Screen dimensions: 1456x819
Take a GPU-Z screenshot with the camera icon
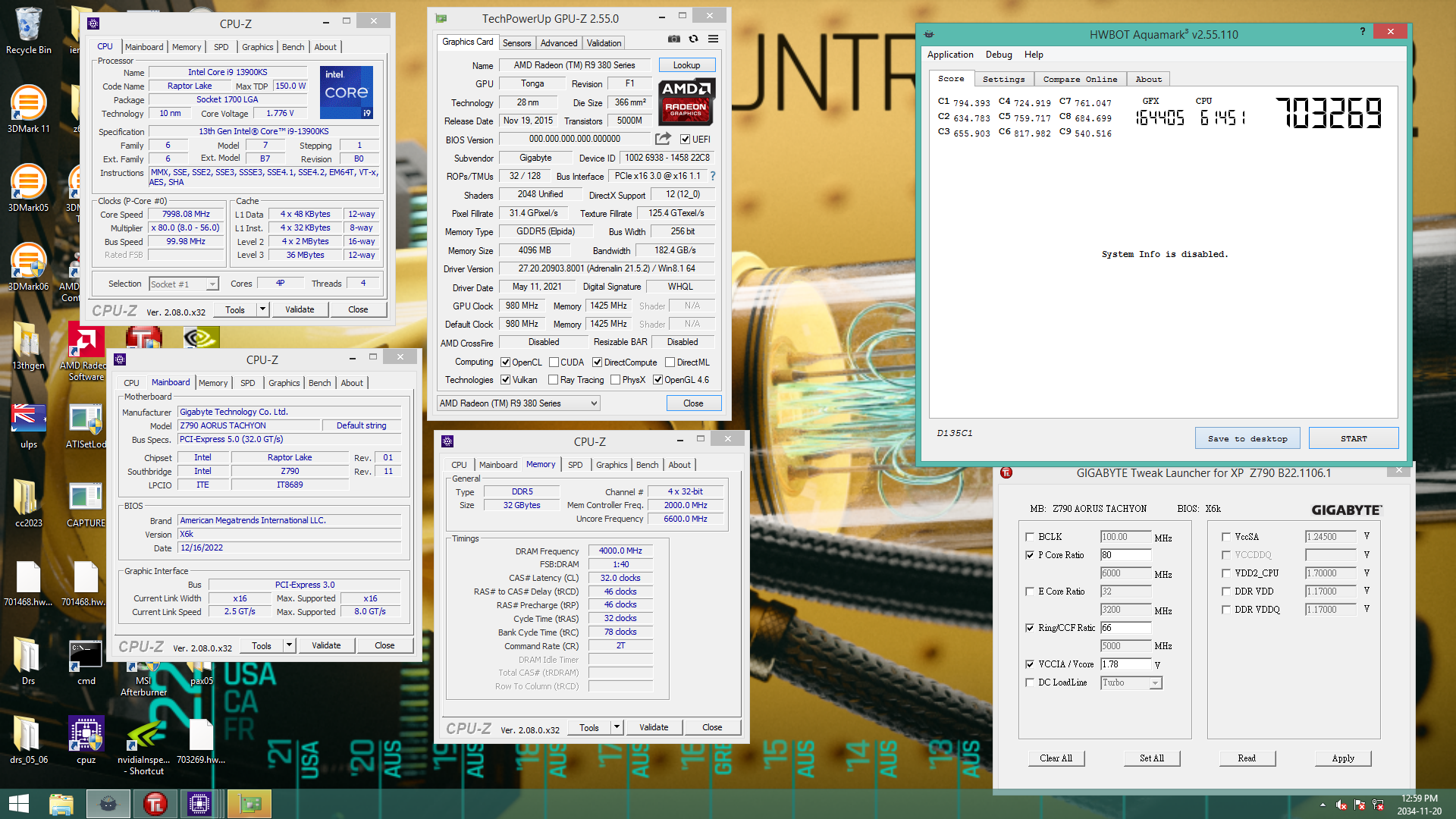tap(673, 39)
